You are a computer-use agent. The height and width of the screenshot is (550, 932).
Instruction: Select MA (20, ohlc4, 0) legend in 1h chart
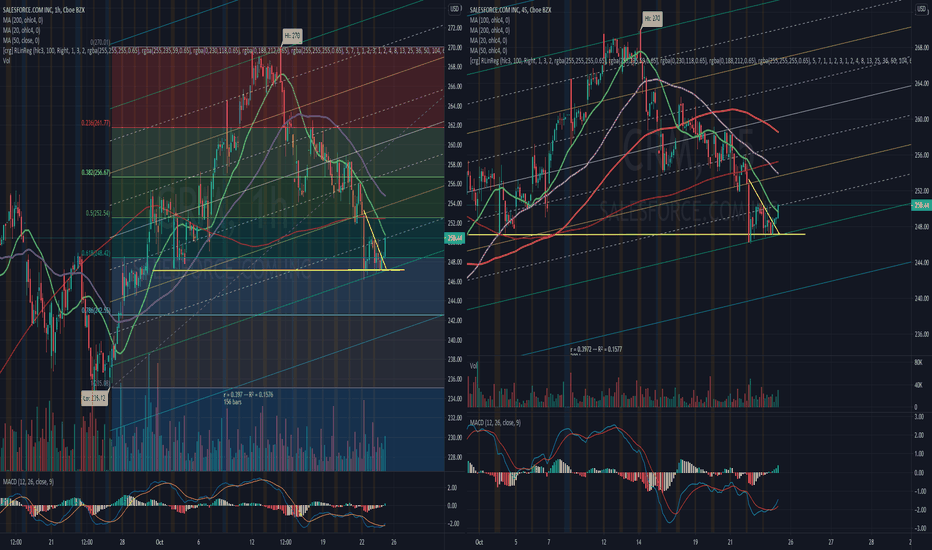21,30
